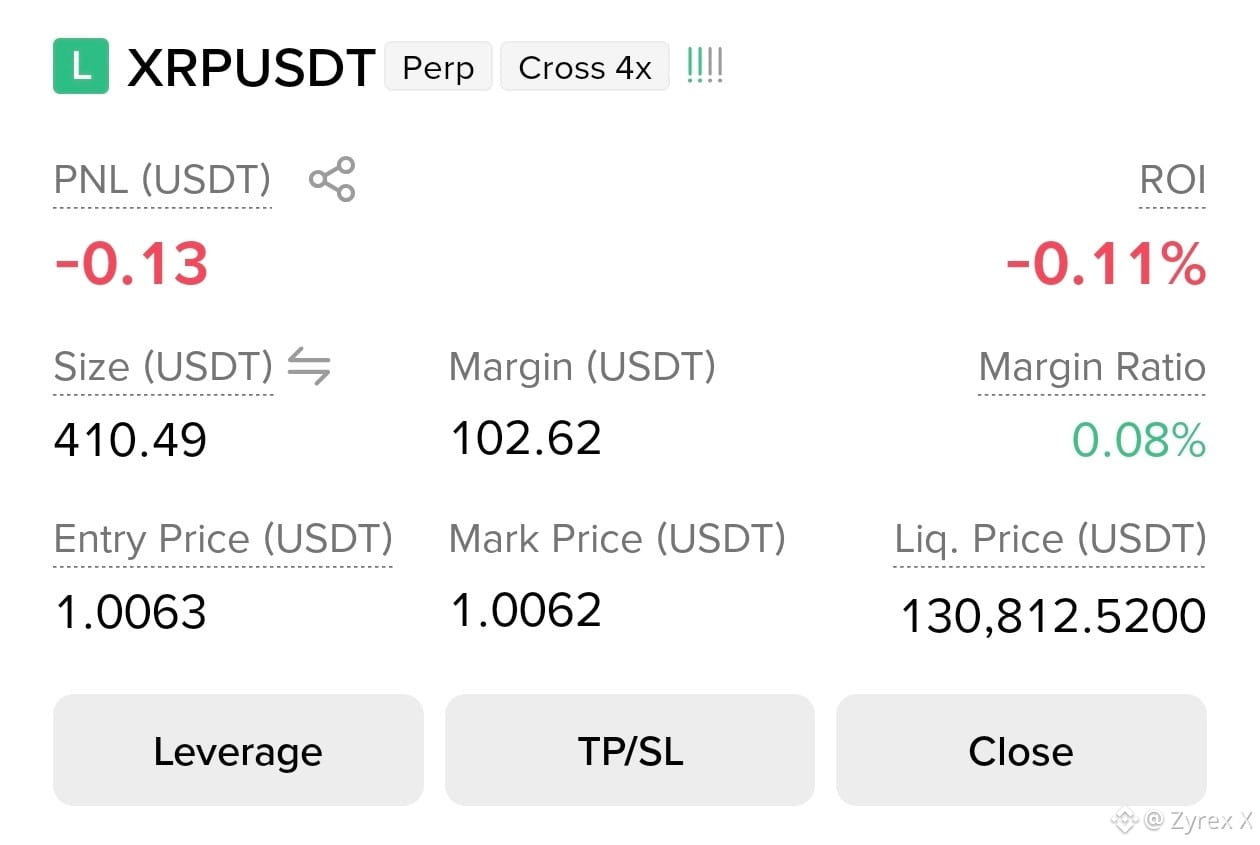Click the green L long-position badge

(80, 66)
